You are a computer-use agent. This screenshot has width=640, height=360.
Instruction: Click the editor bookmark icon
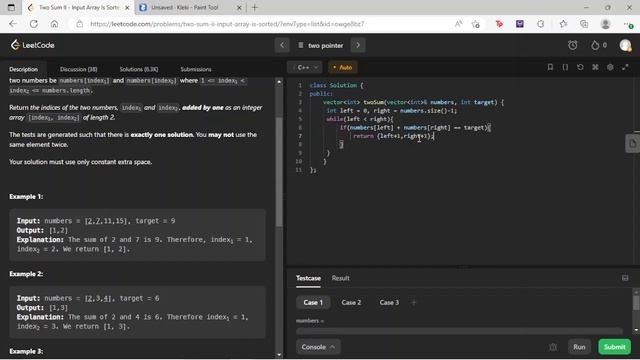coord(550,67)
